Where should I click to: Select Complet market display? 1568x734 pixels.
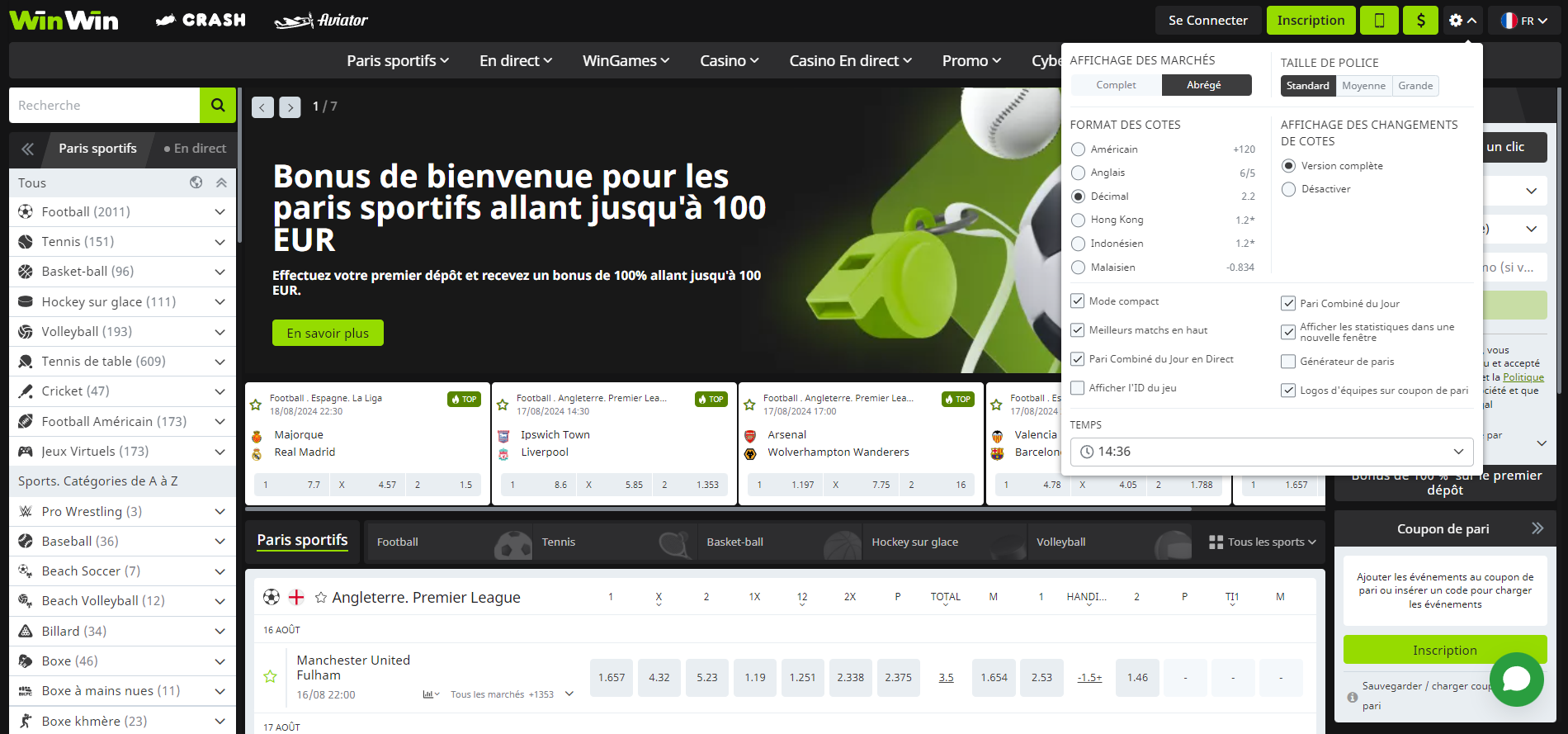point(1116,85)
